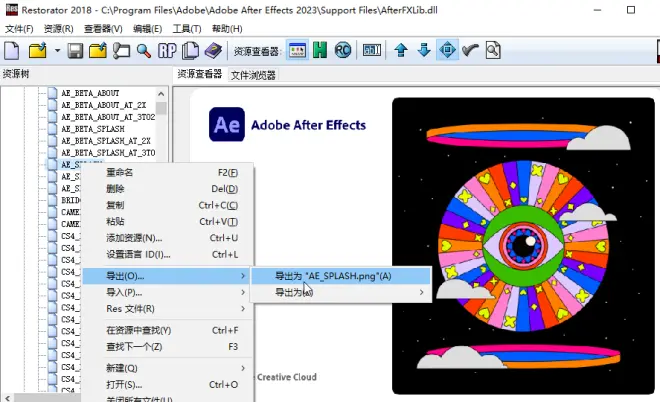Switch to the 文件浏览器 tab
660x402 pixels.
coord(253,75)
